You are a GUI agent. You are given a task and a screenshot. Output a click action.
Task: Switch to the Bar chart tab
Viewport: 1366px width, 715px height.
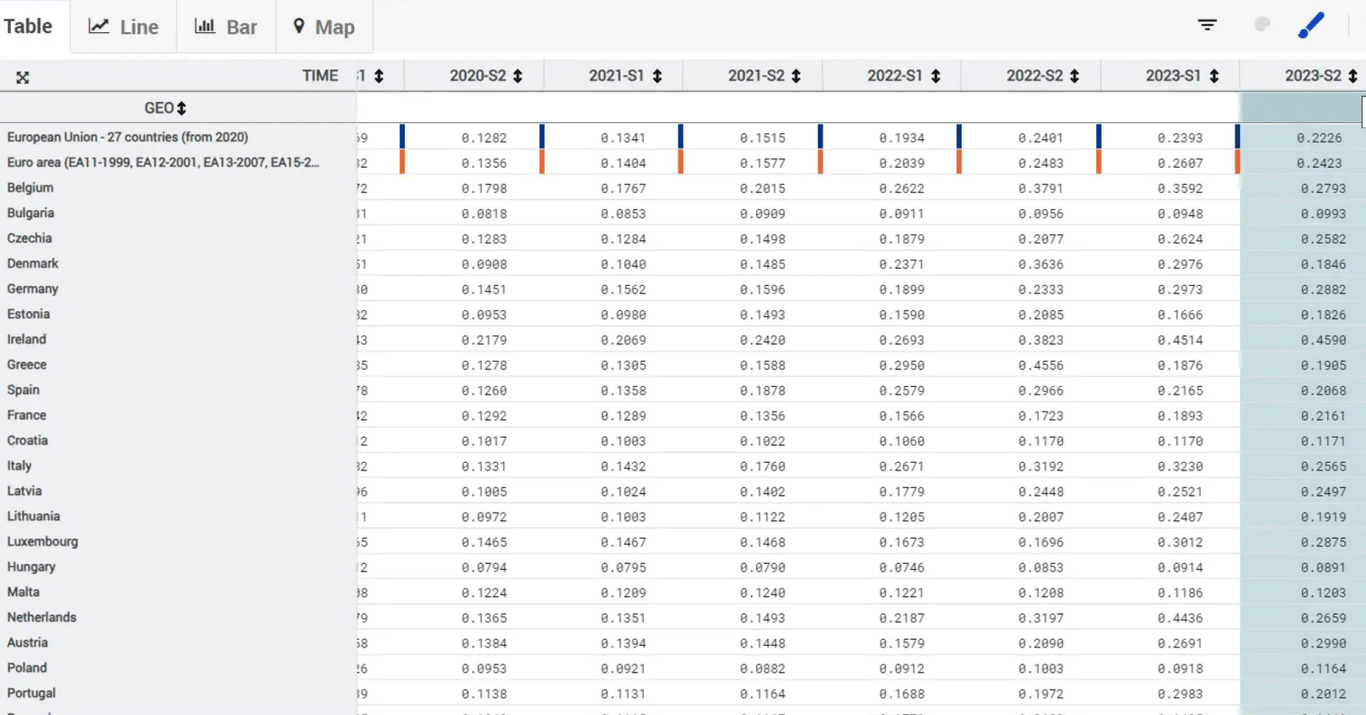pos(226,27)
